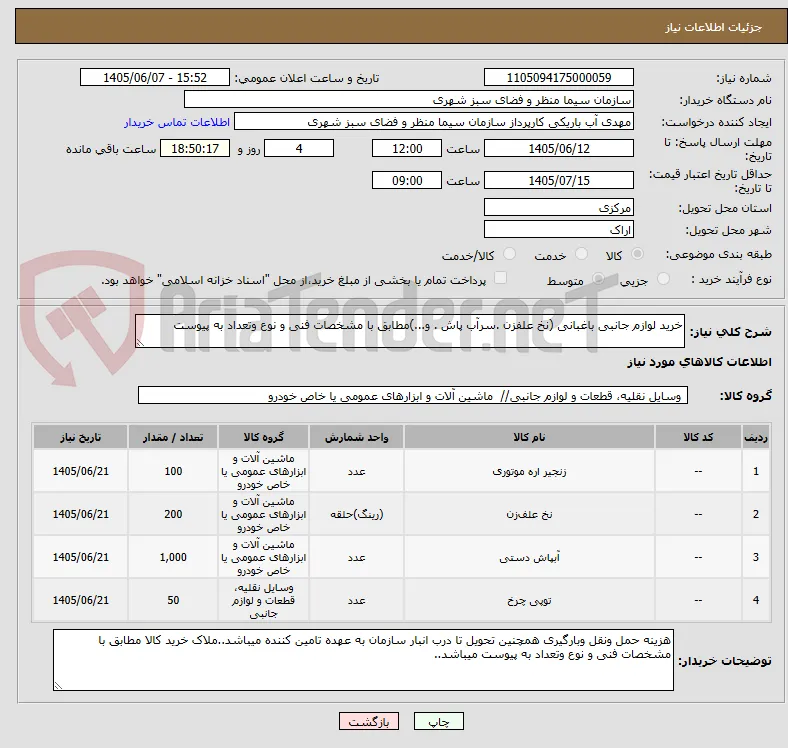
Task: Select the کالا radio button
Action: point(637,254)
